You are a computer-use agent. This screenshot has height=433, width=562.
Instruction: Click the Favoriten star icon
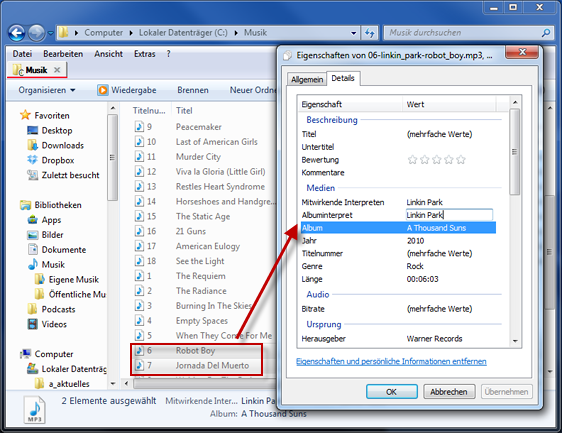tap(25, 115)
